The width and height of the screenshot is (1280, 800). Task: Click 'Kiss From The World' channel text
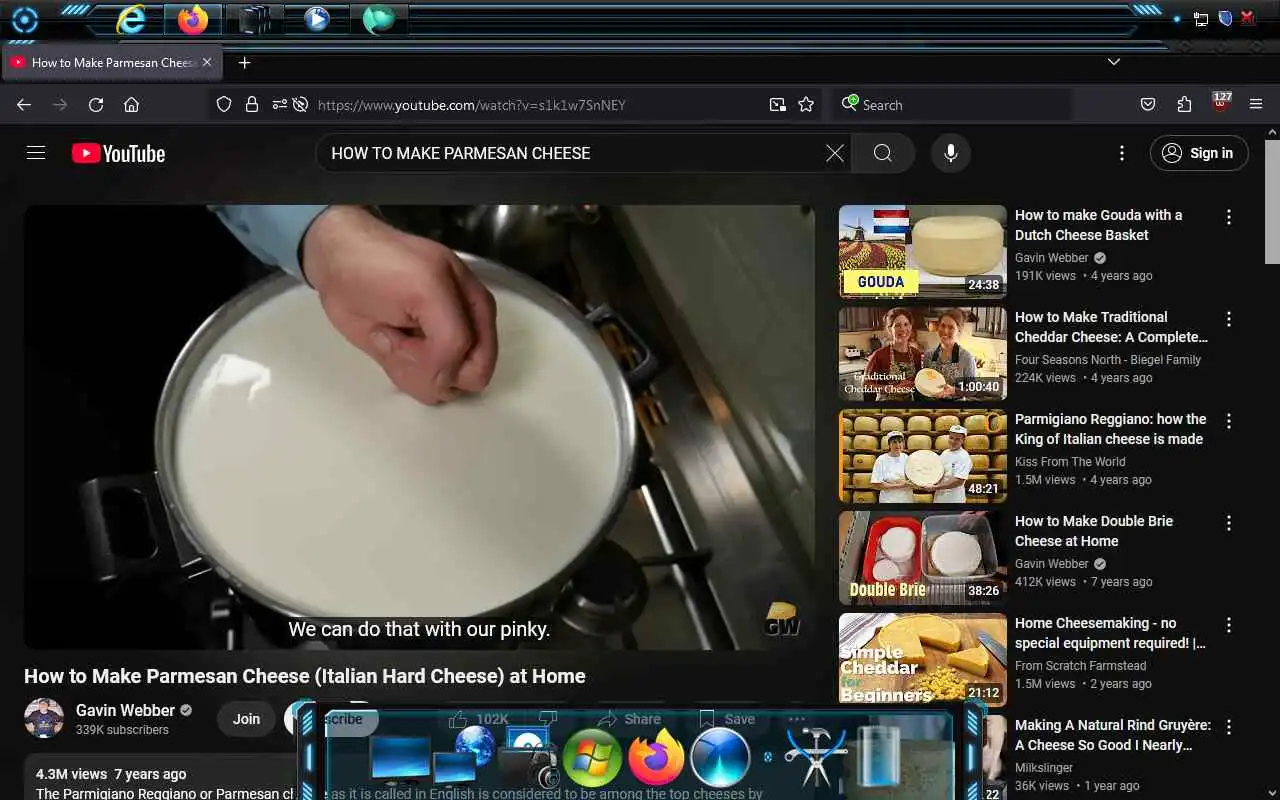click(x=1070, y=462)
